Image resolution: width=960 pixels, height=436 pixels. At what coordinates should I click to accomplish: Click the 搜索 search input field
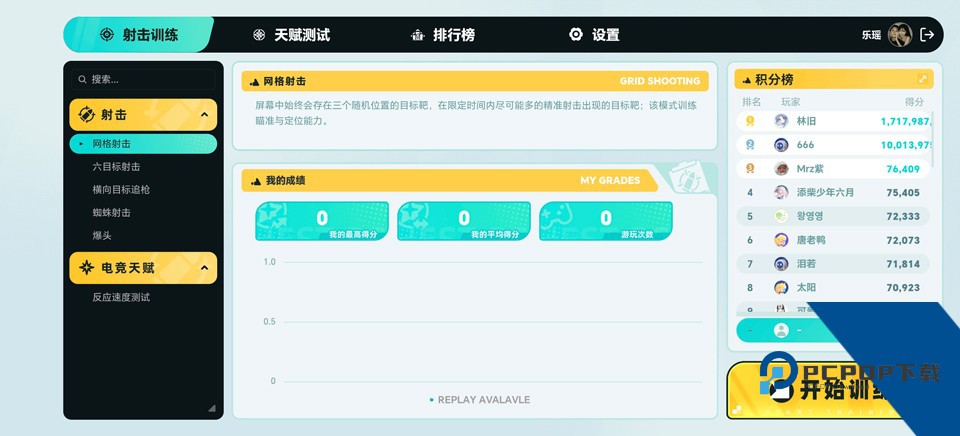150,79
